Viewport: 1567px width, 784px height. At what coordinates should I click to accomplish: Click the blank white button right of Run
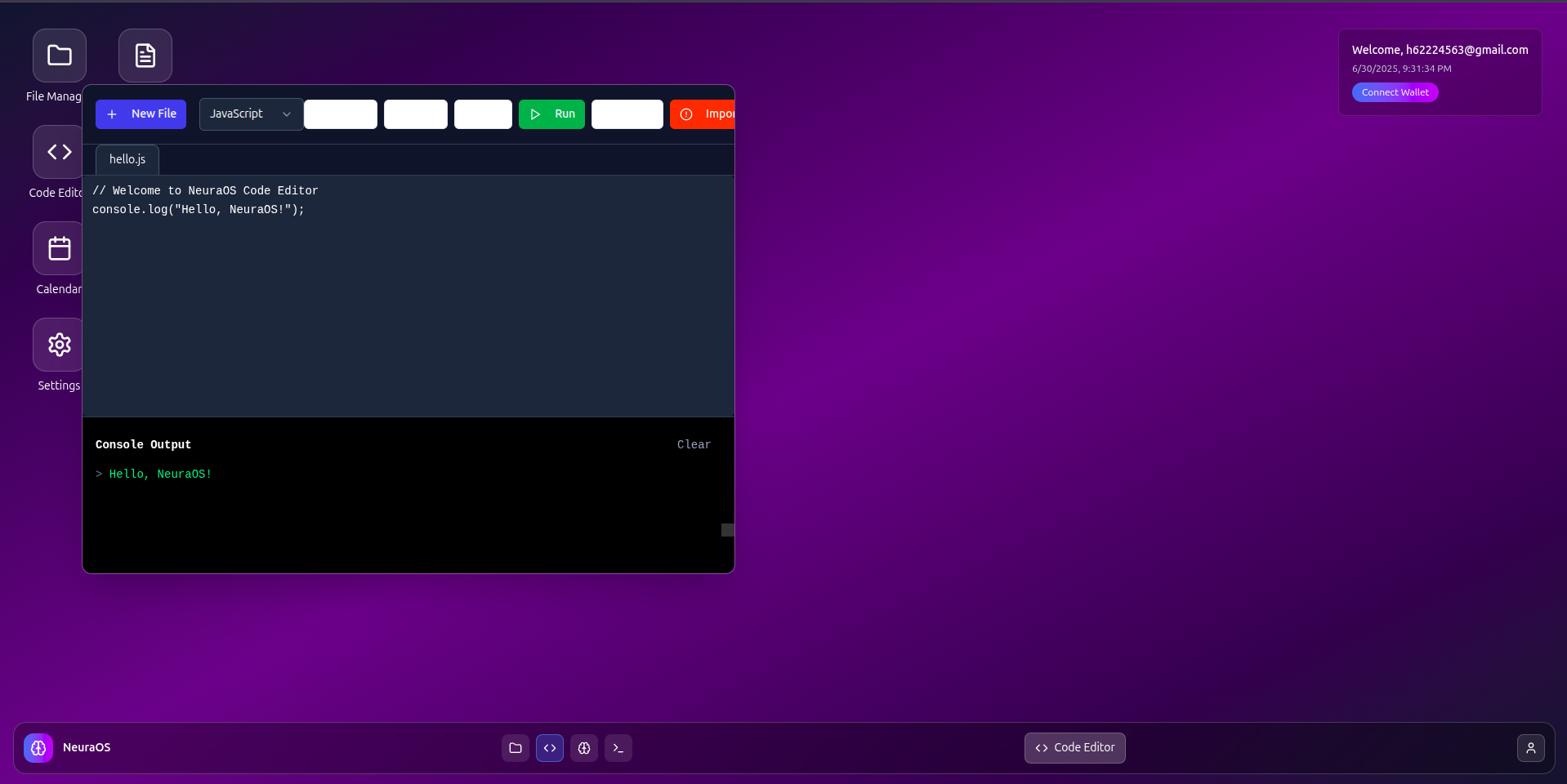(627, 114)
